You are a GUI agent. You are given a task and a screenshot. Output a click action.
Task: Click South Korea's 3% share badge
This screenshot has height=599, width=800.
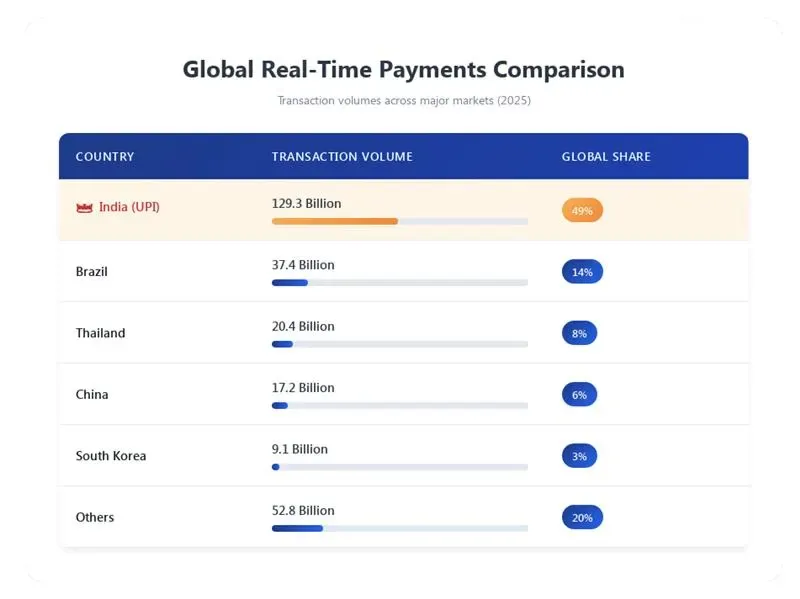[579, 457]
